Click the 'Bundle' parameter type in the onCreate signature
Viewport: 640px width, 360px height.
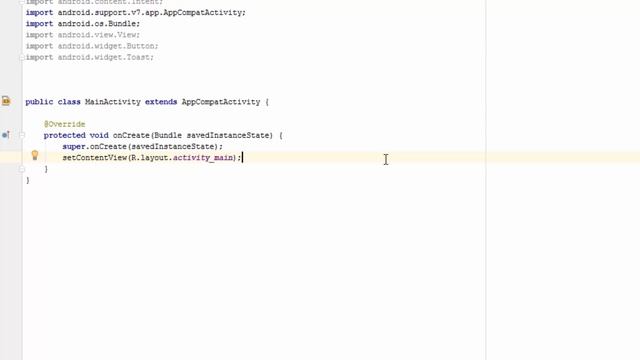click(x=168, y=136)
